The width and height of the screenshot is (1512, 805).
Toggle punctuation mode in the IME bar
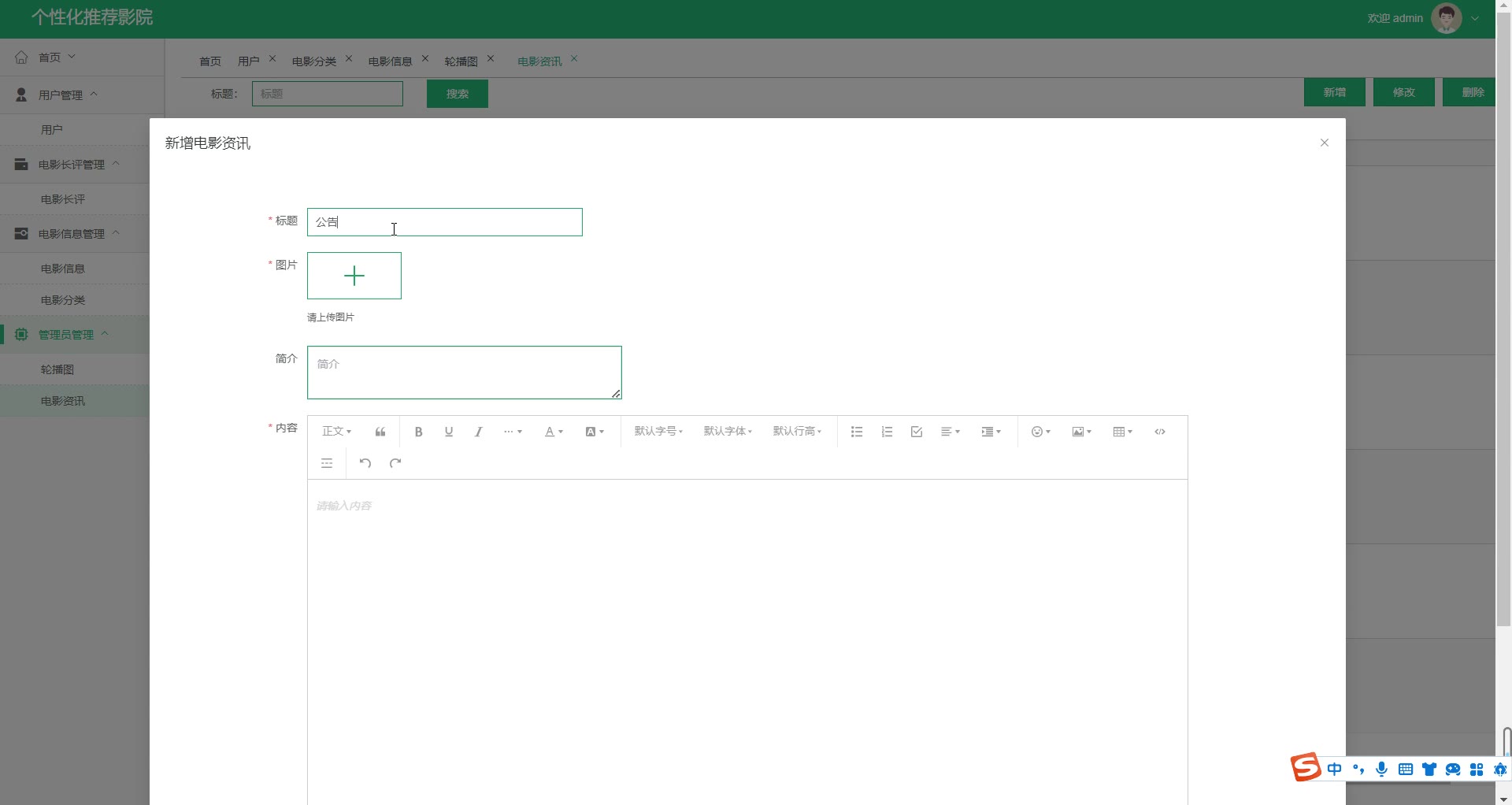1358,770
